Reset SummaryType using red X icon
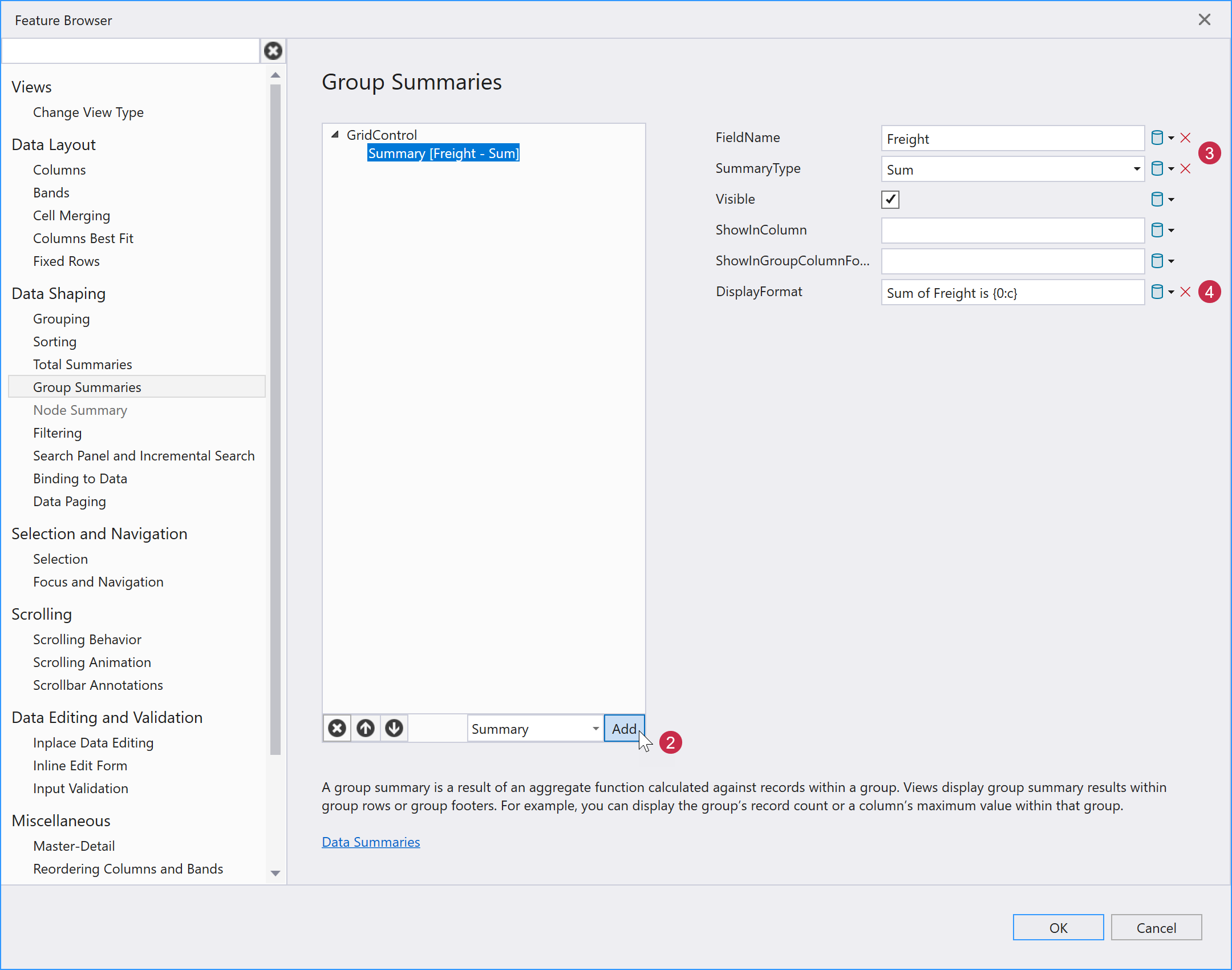1232x970 pixels. pos(1185,169)
